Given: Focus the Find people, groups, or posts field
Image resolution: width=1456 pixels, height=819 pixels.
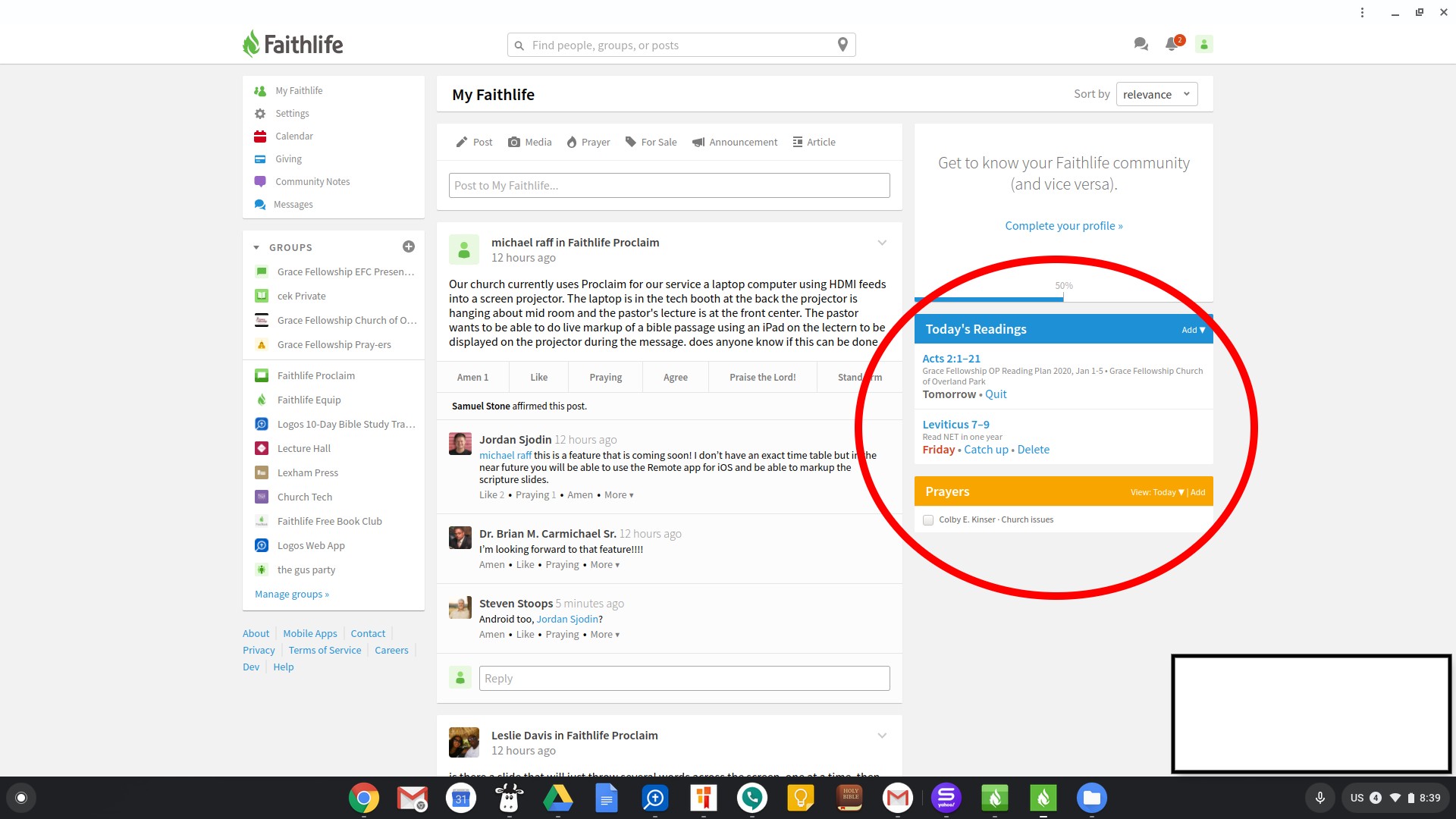Looking at the screenshot, I should click(x=681, y=45).
